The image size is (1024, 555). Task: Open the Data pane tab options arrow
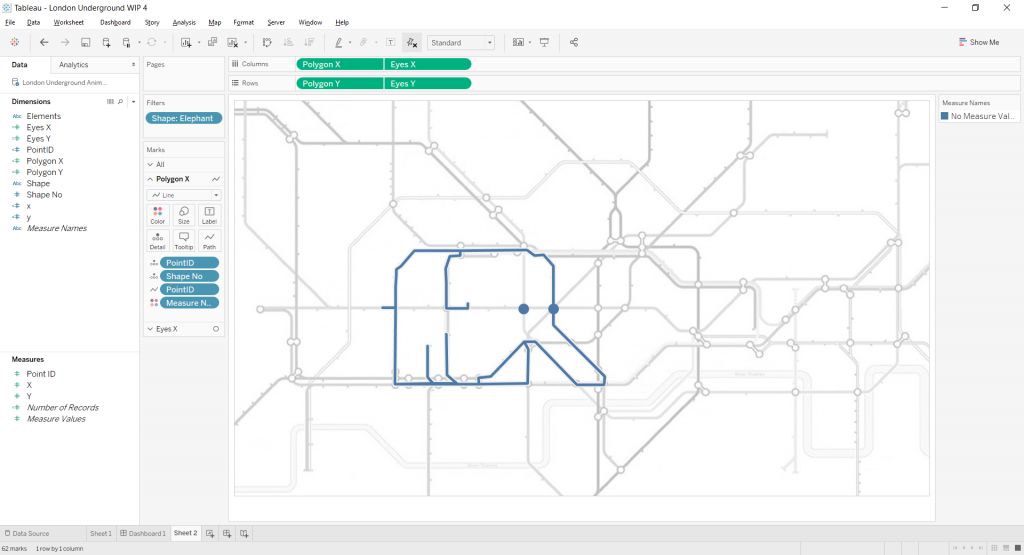[x=133, y=65]
